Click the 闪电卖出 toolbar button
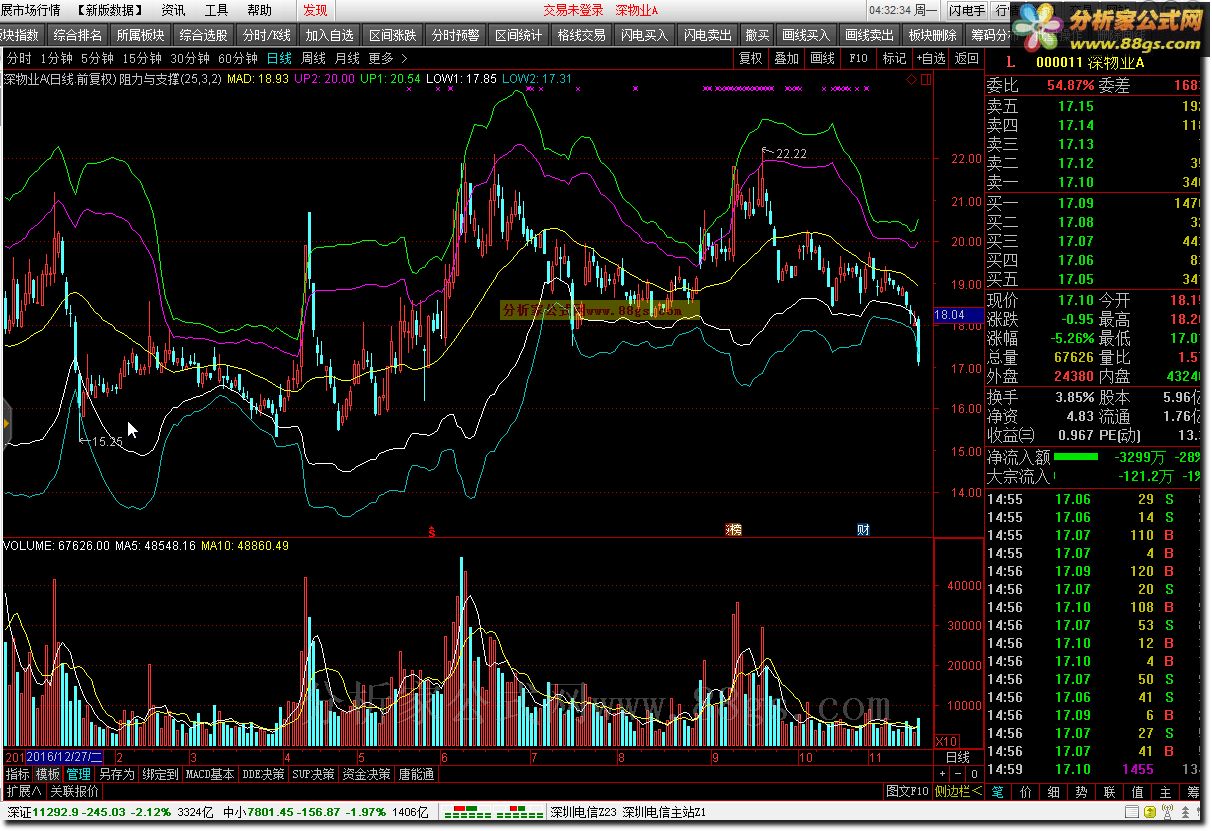The image size is (1212, 831). [x=707, y=35]
